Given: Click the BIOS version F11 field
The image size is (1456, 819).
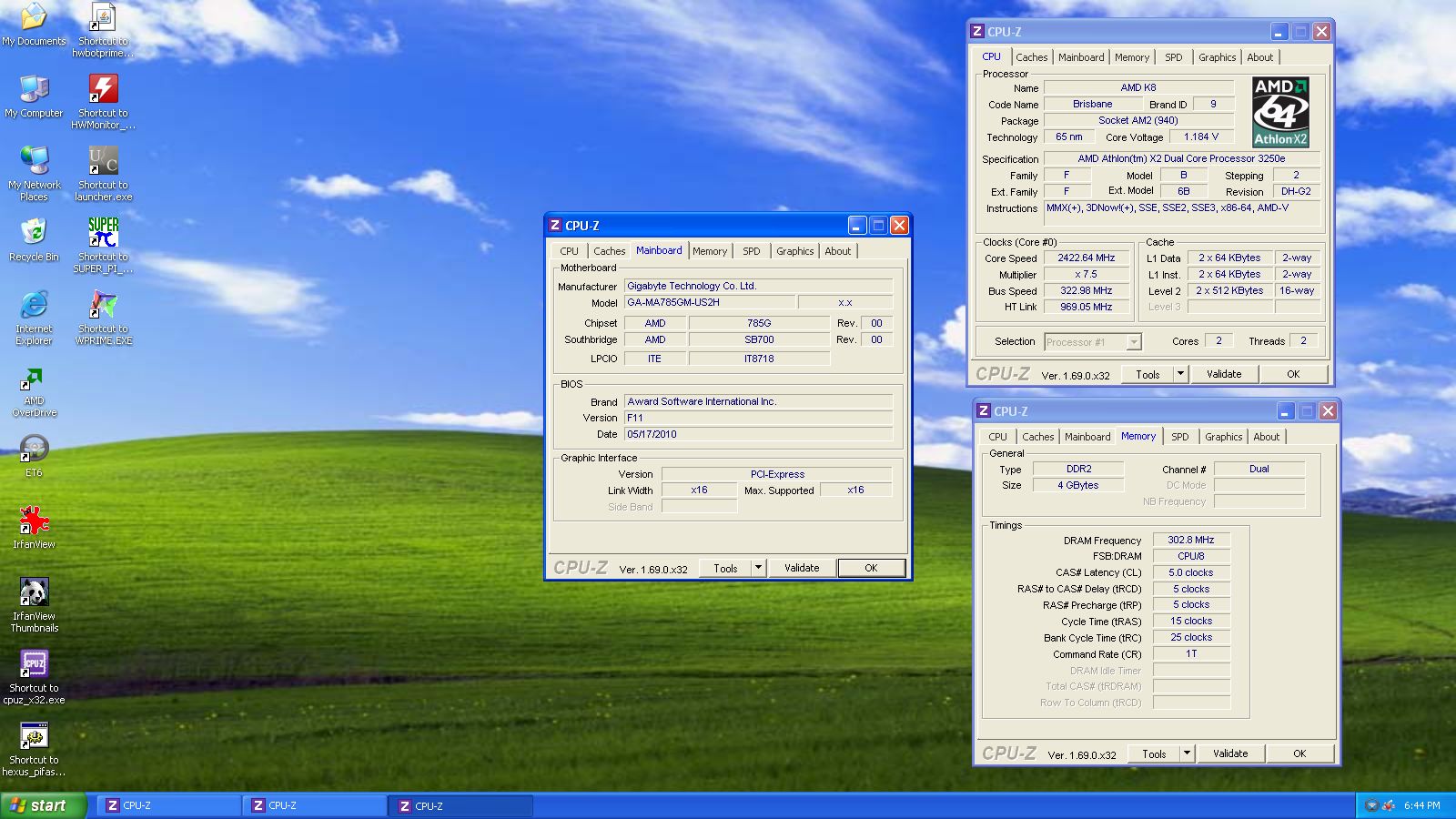Looking at the screenshot, I should pos(758,418).
